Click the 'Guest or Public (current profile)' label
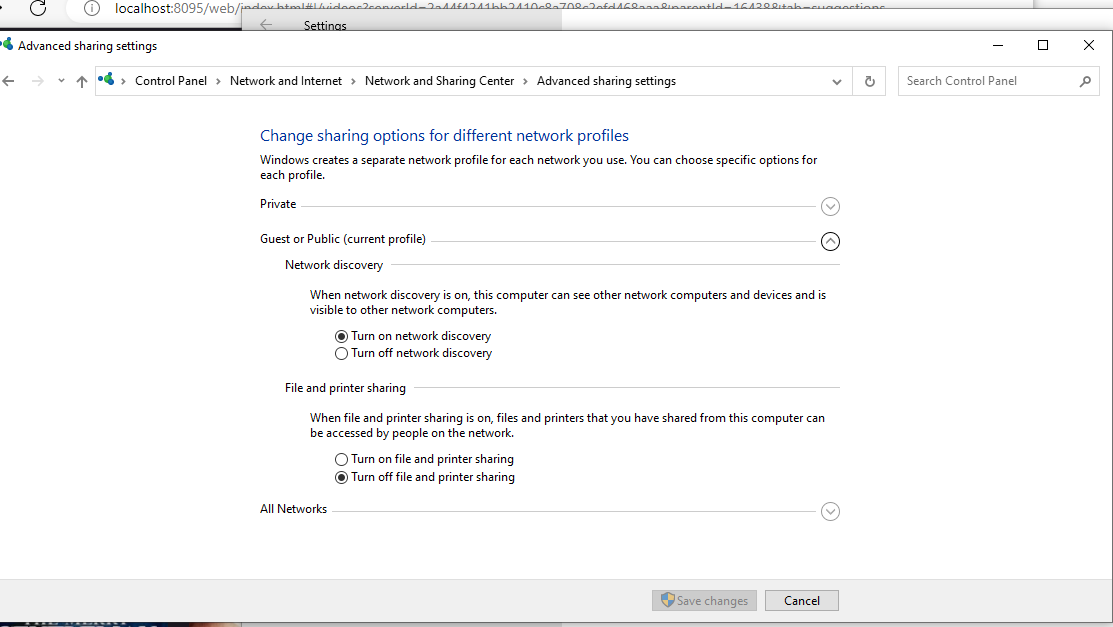Viewport: 1113px width, 627px height. (343, 239)
